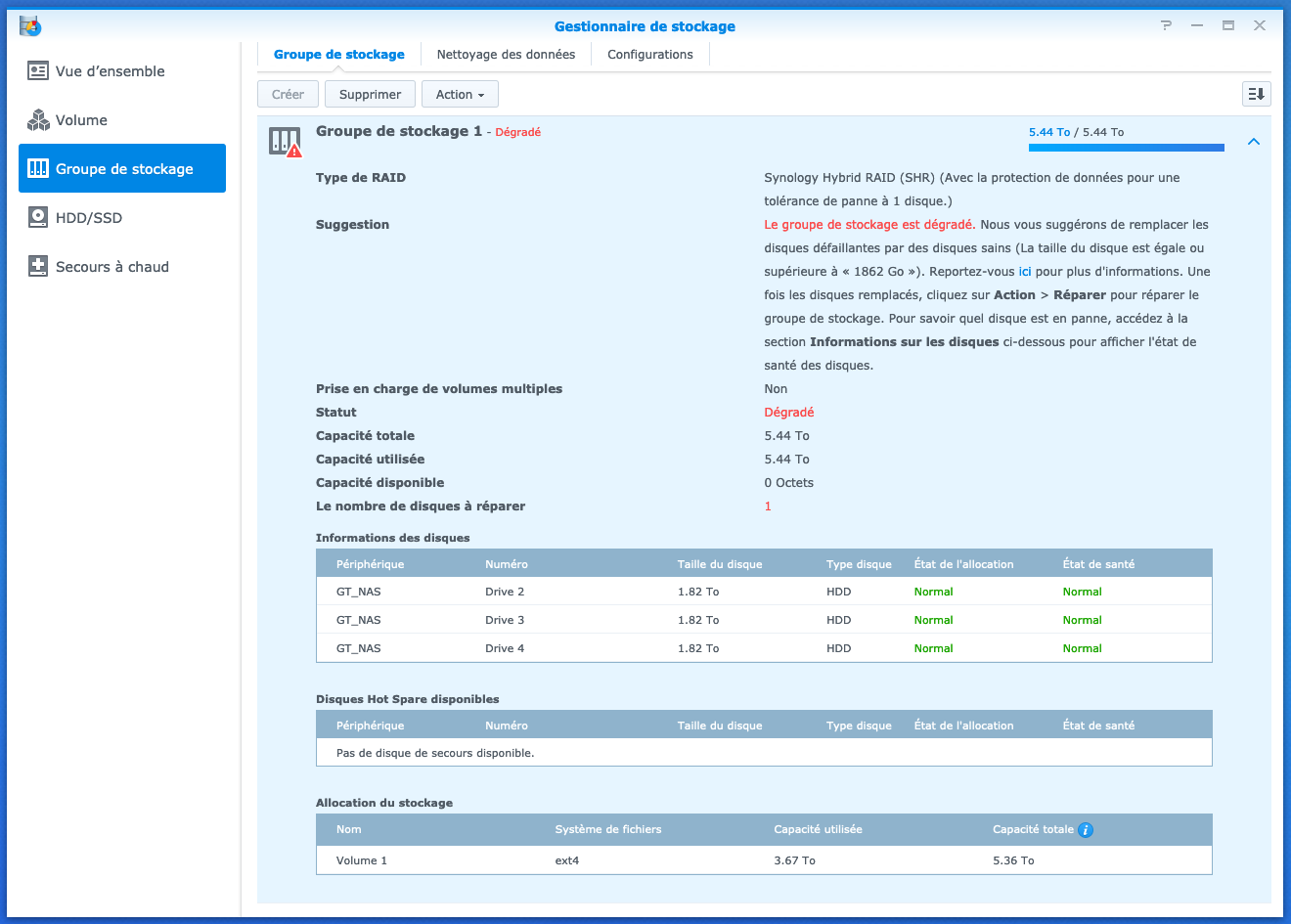The width and height of the screenshot is (1291, 924).
Task: Click the help question mark icon
Action: coord(1166,25)
